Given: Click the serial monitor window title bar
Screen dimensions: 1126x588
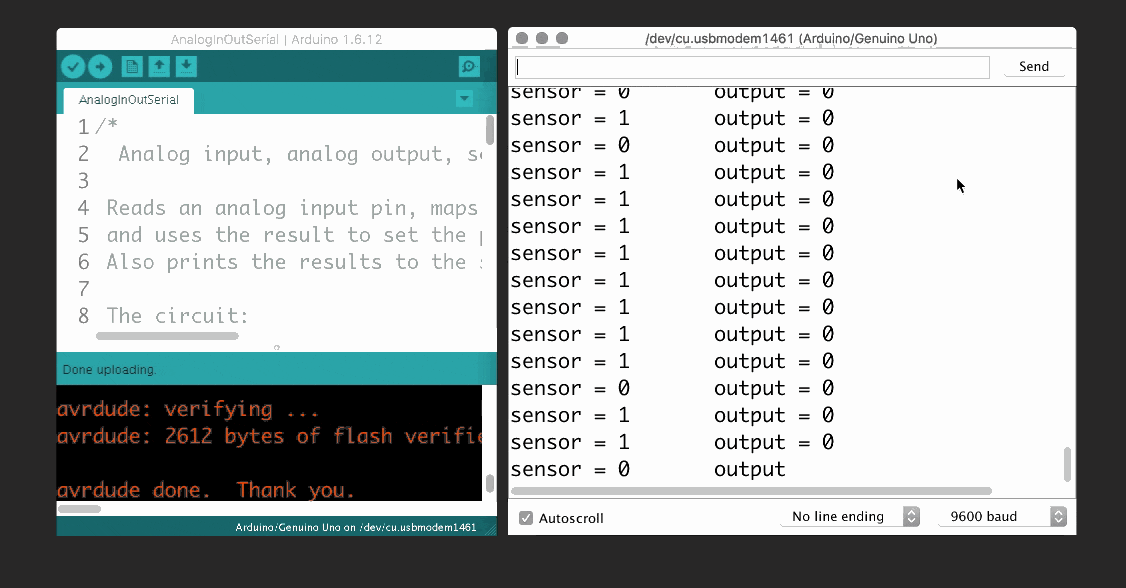Looking at the screenshot, I should (x=790, y=38).
